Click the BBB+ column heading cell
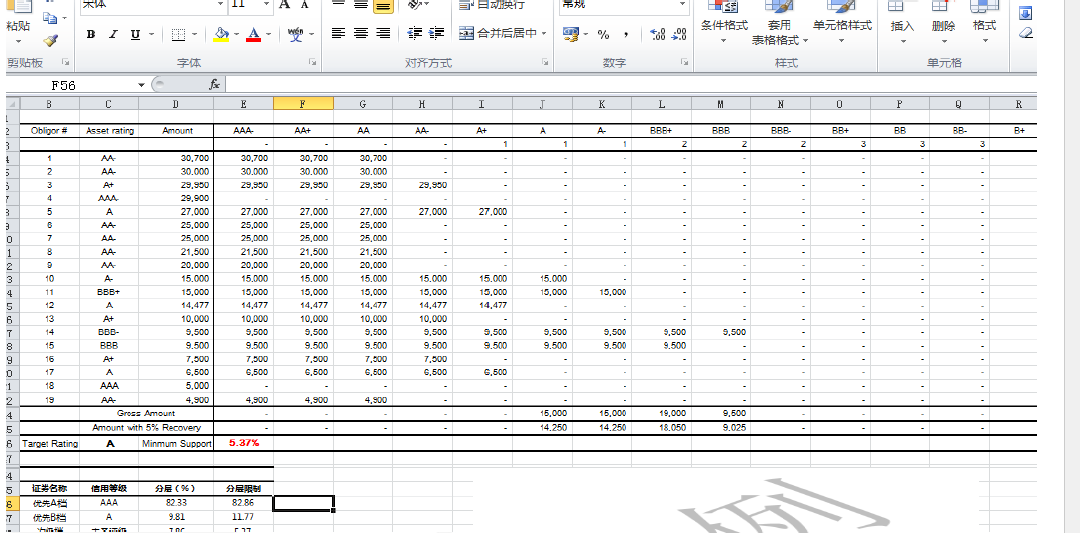This screenshot has width=1080, height=533. (661, 130)
